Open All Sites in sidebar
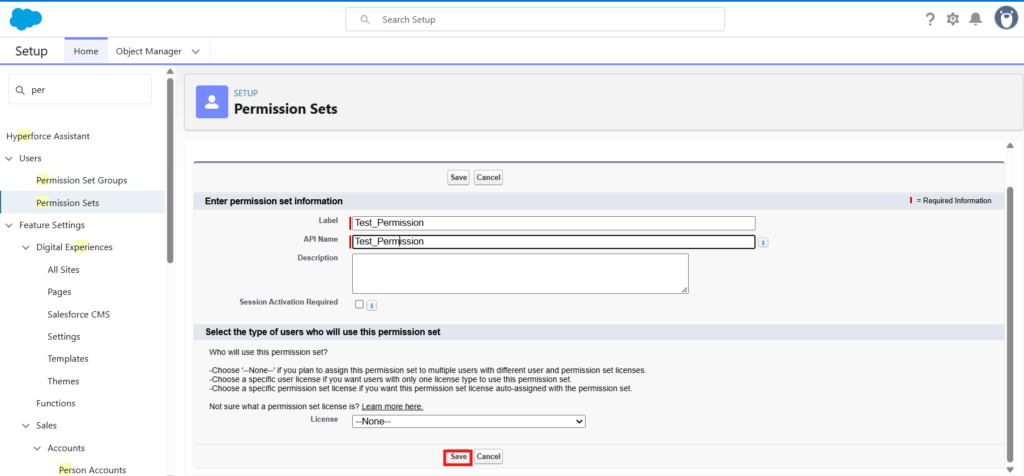This screenshot has height=476, width=1024. (63, 270)
